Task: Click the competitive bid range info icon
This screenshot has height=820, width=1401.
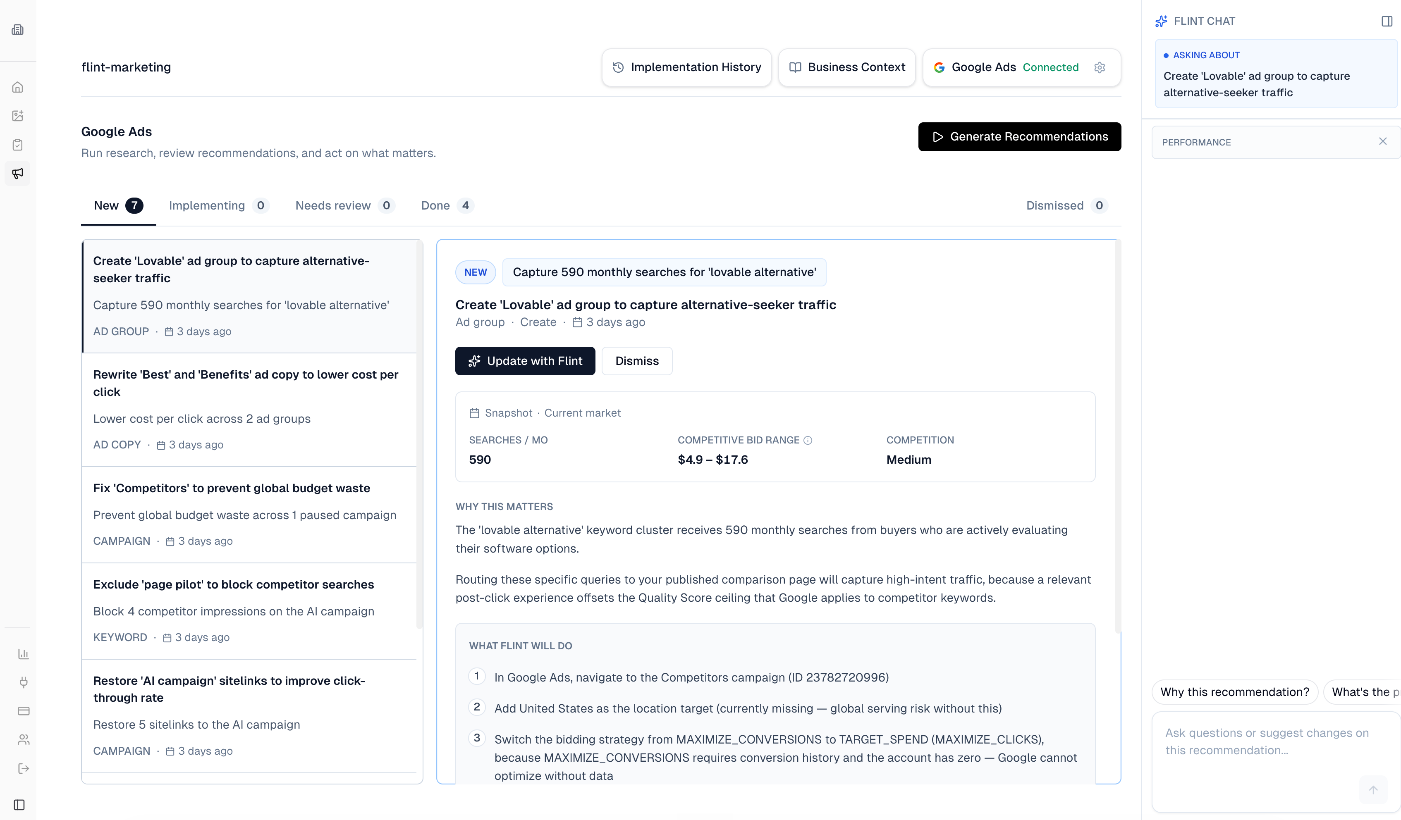Action: click(x=808, y=440)
